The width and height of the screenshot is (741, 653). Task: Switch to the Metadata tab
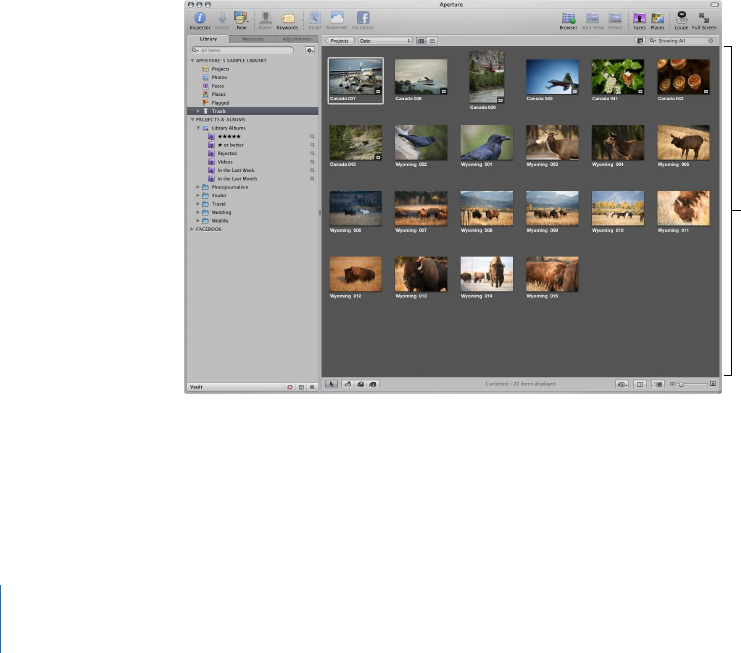pyautogui.click(x=252, y=39)
